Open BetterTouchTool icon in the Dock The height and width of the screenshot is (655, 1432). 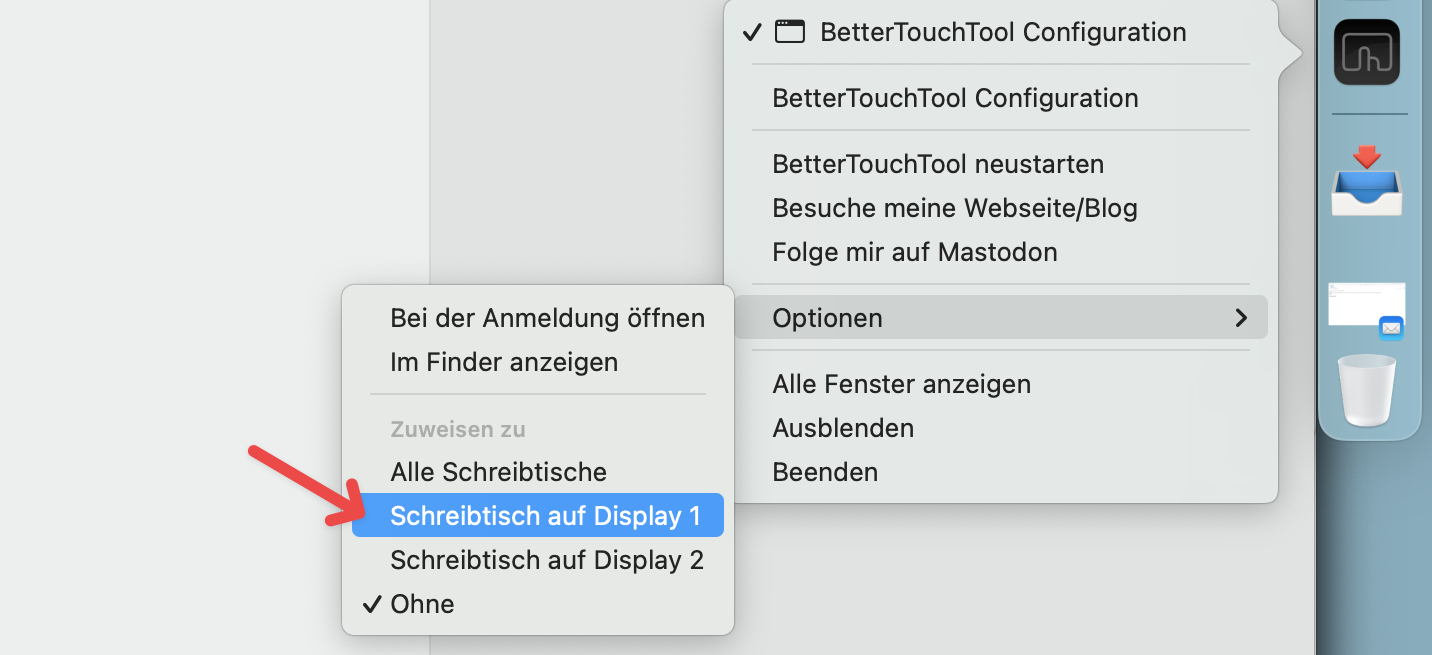click(x=1367, y=52)
